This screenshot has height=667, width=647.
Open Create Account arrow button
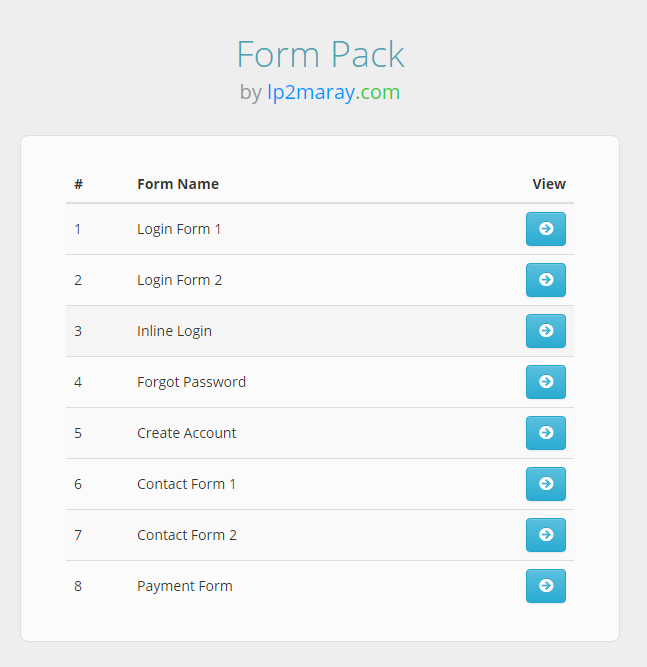tap(546, 433)
